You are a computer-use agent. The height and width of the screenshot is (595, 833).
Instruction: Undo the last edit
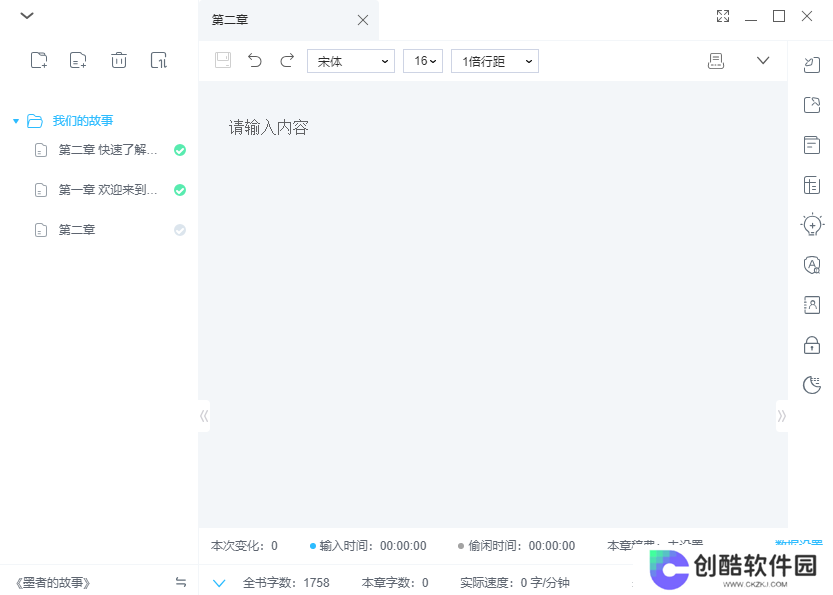pyautogui.click(x=255, y=60)
